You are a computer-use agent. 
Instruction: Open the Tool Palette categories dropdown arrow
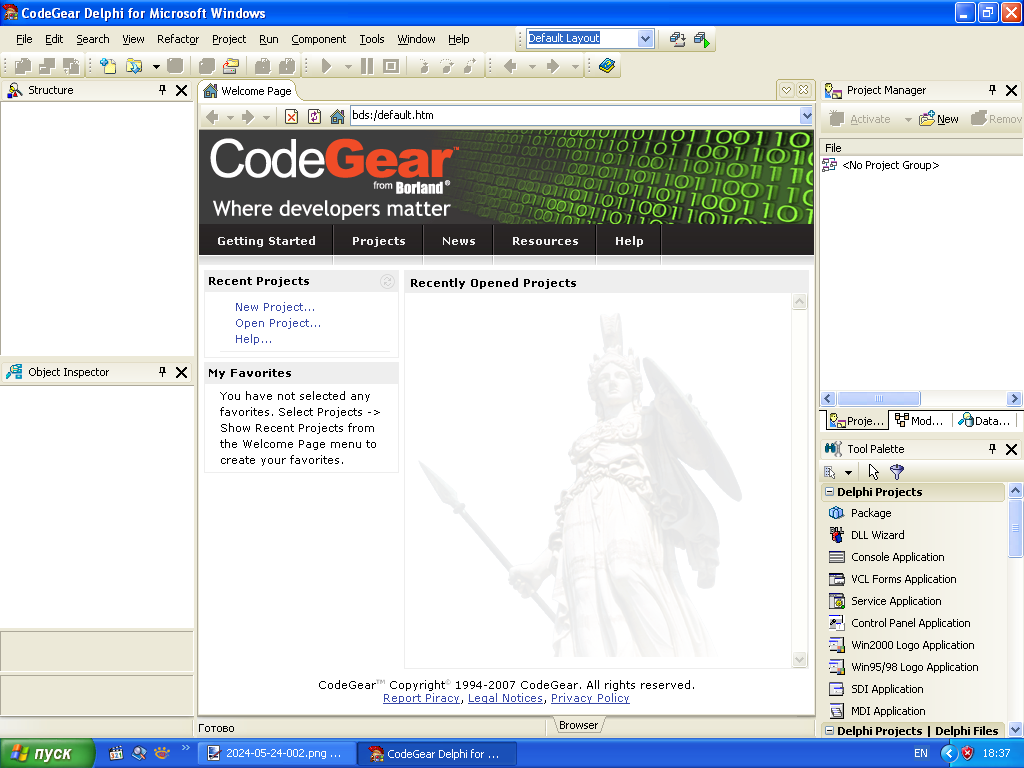pyautogui.click(x=848, y=472)
